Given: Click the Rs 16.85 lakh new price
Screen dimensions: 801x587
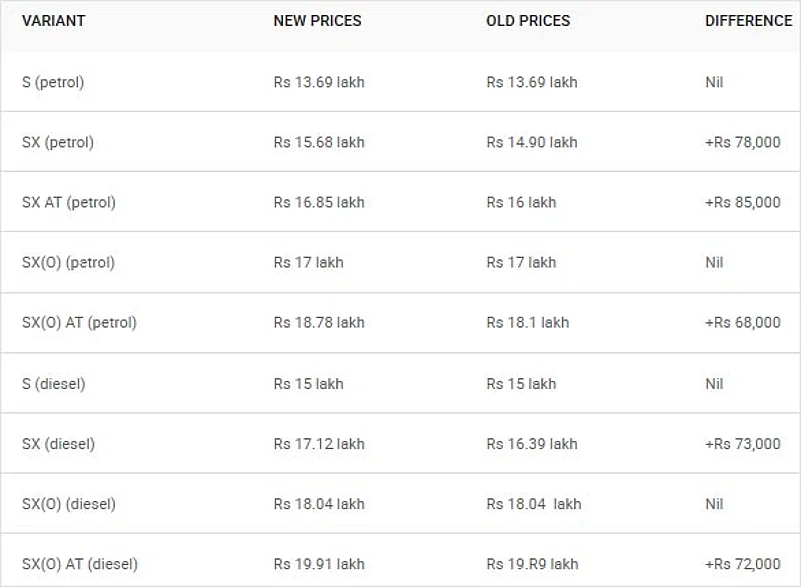Looking at the screenshot, I should (319, 202).
